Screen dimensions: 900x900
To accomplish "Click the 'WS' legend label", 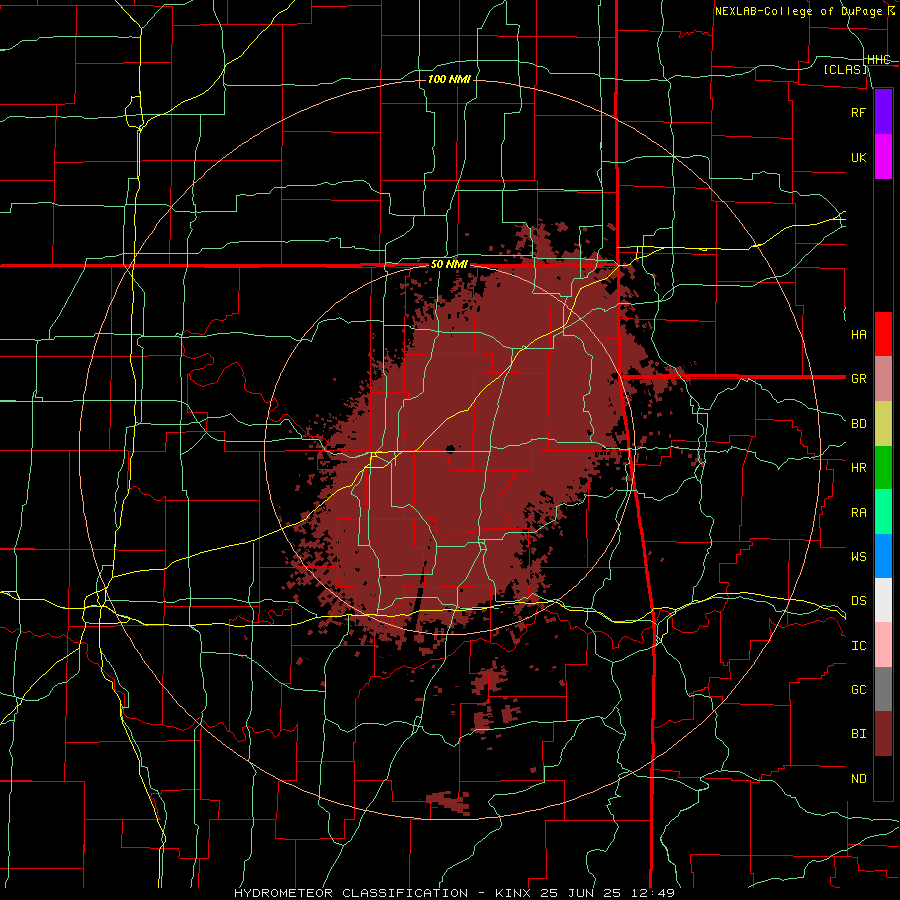I will tap(858, 557).
